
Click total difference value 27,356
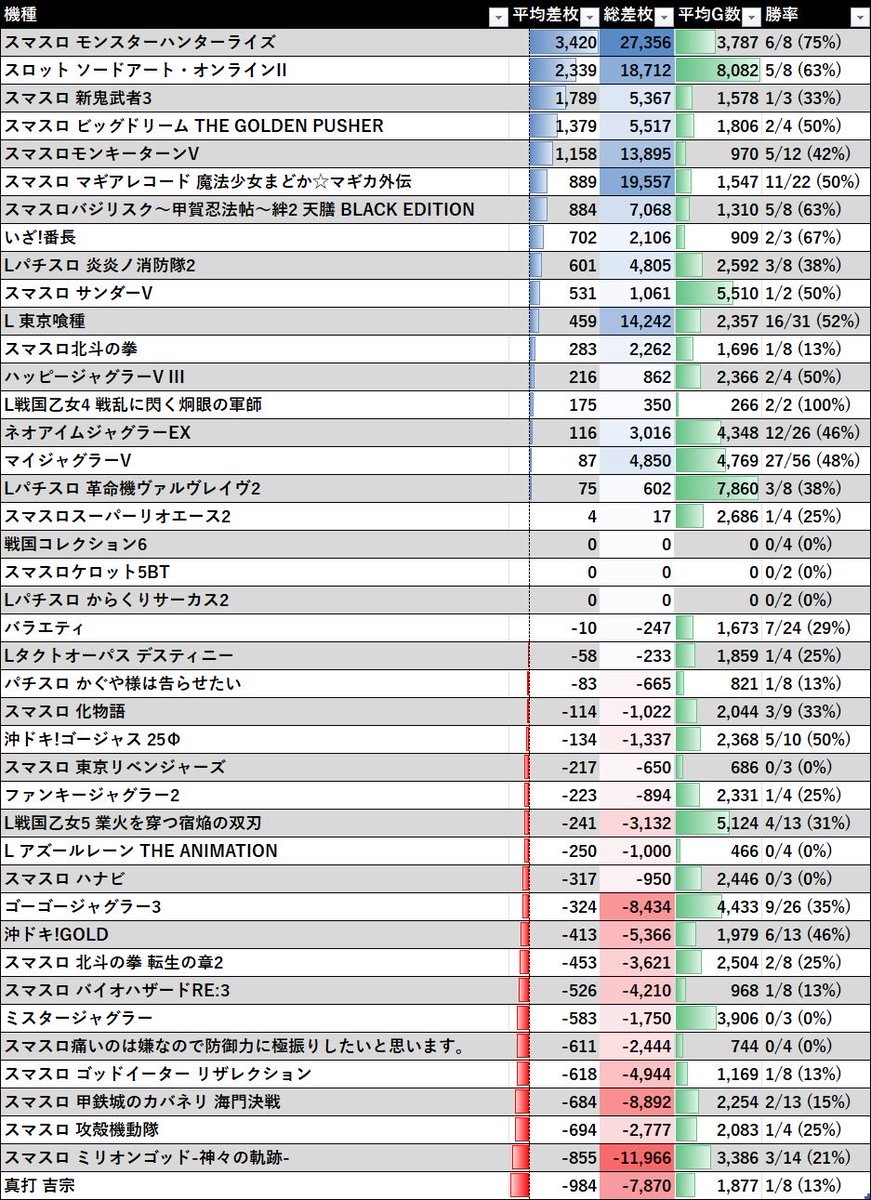[638, 42]
